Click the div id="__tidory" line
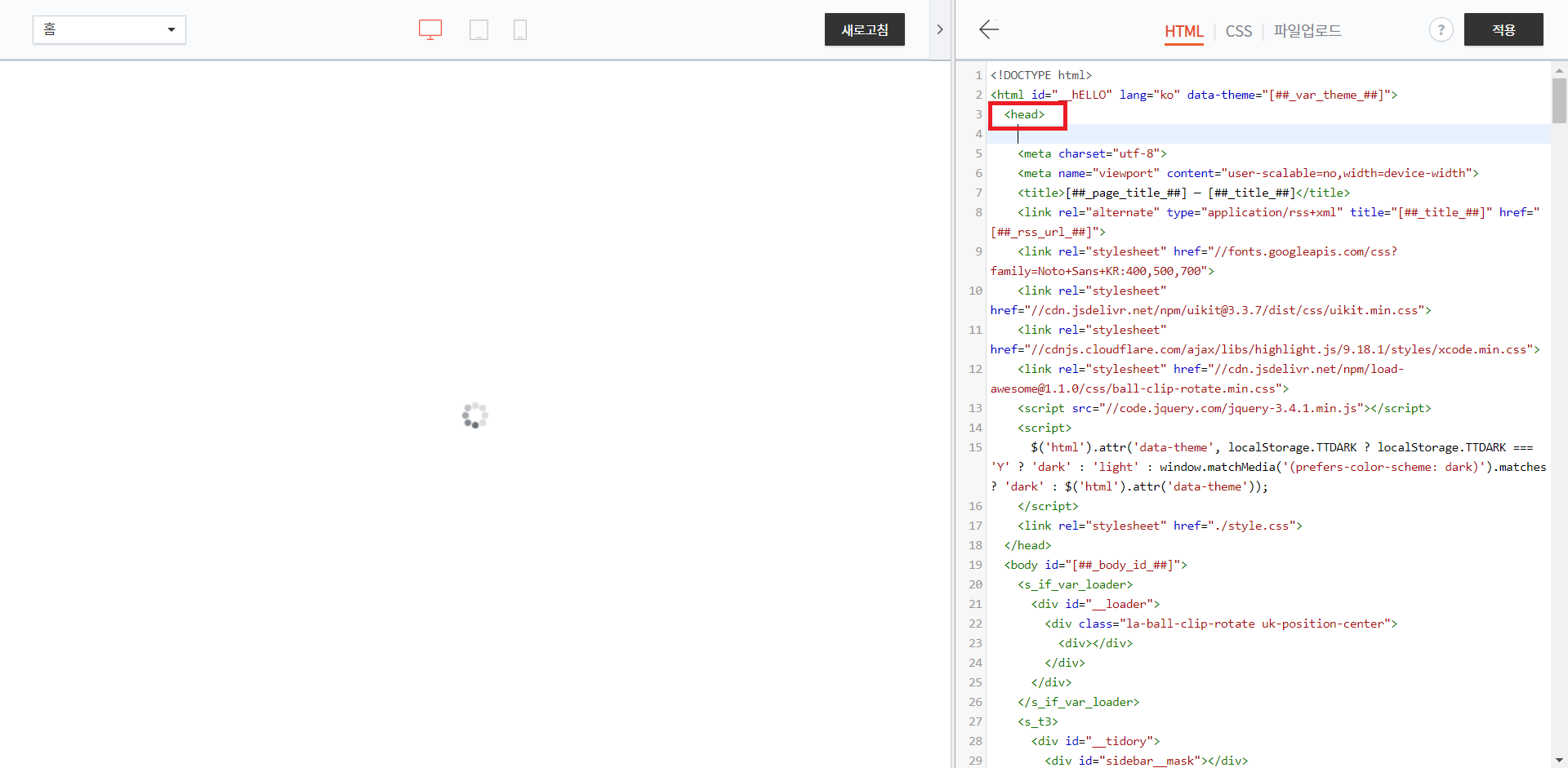This screenshot has height=768, width=1568. pyautogui.click(x=1095, y=741)
